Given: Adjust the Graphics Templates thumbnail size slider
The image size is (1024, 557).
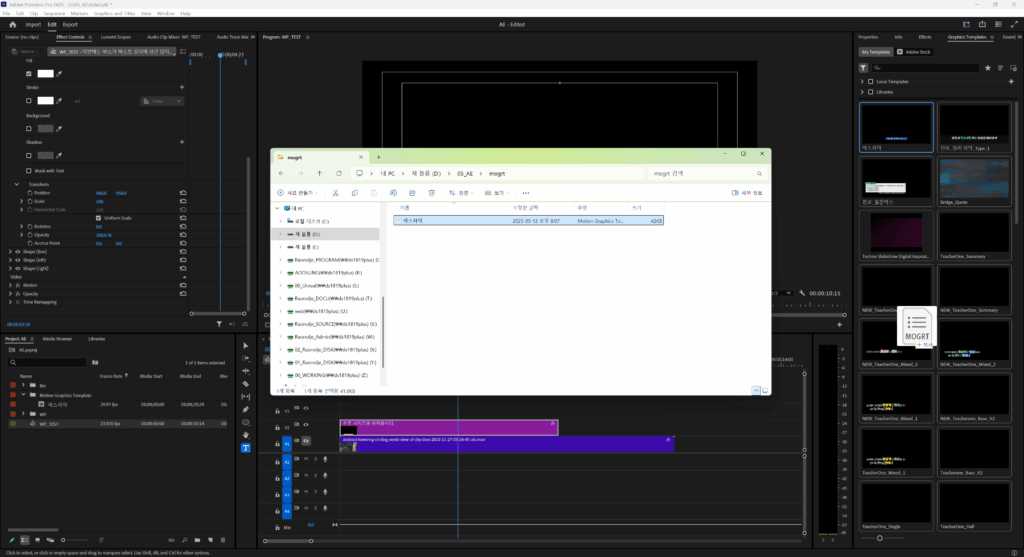Looking at the screenshot, I should [x=880, y=538].
